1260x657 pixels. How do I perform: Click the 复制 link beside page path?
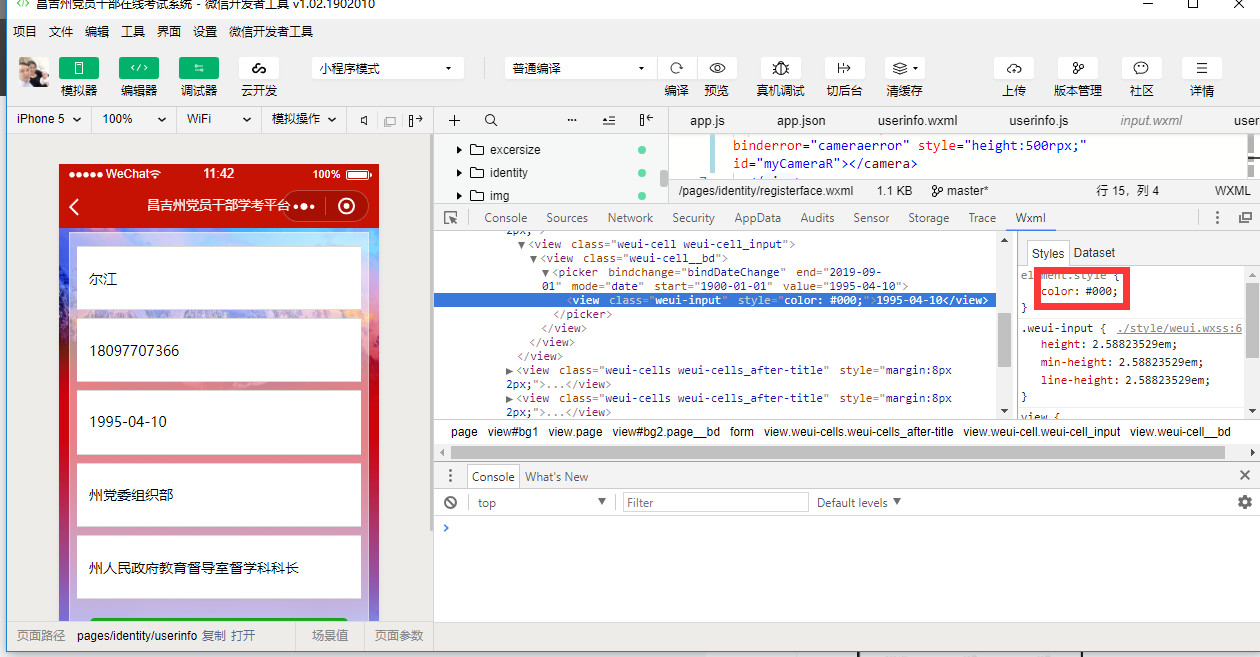(214, 636)
